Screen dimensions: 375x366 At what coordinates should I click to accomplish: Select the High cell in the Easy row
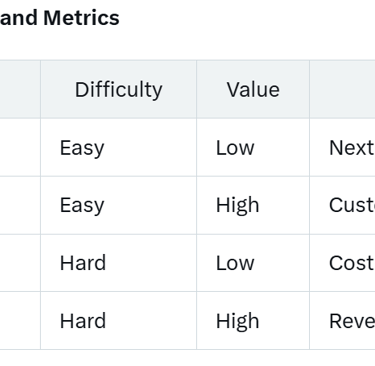click(x=253, y=205)
